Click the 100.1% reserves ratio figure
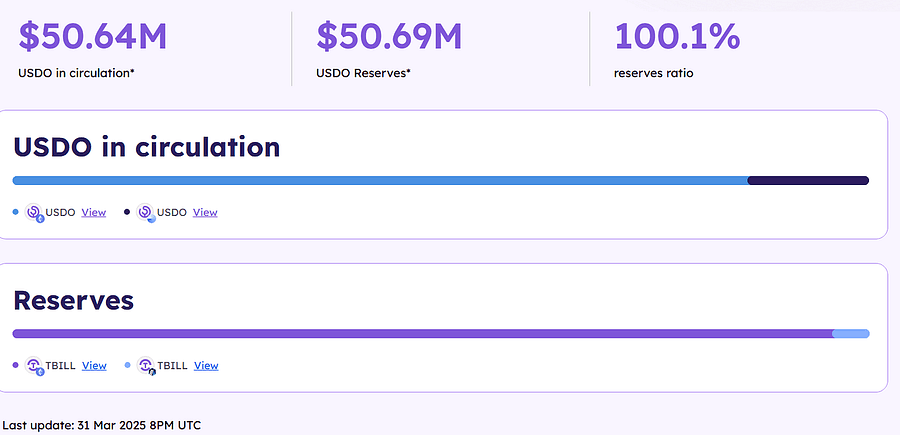This screenshot has width=900, height=435. pyautogui.click(x=677, y=36)
